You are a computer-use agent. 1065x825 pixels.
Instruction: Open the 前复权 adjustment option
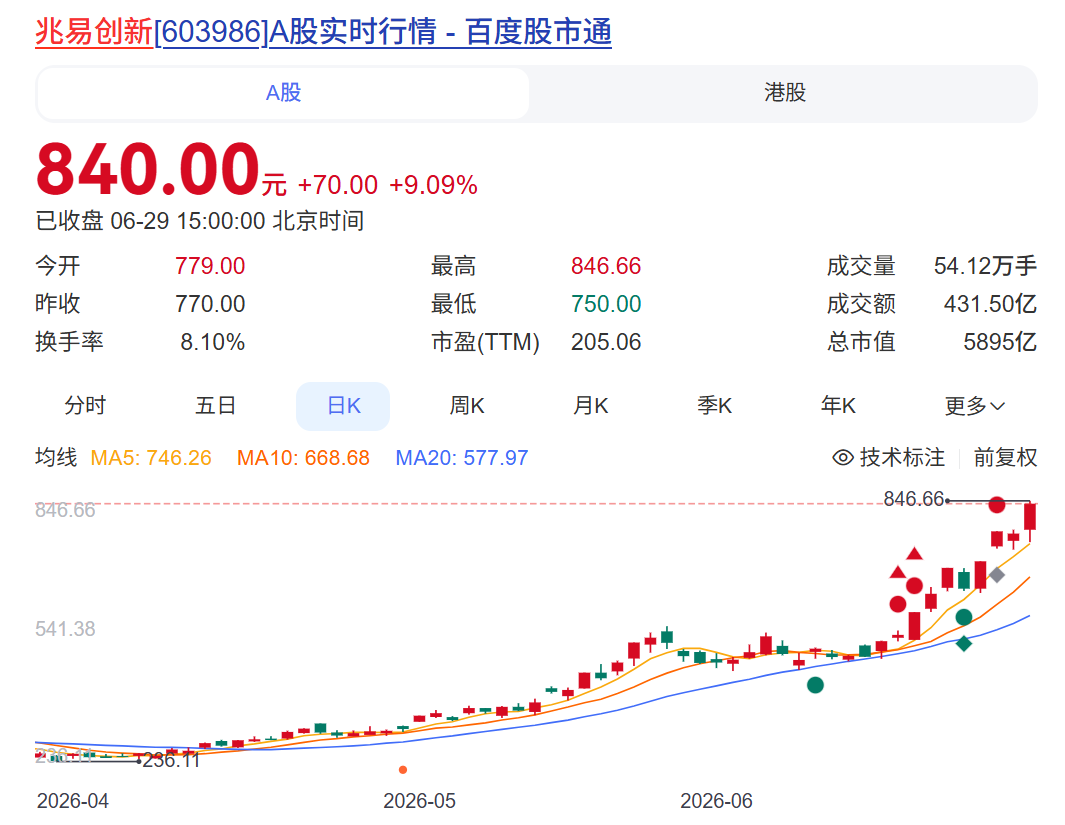(x=1005, y=458)
